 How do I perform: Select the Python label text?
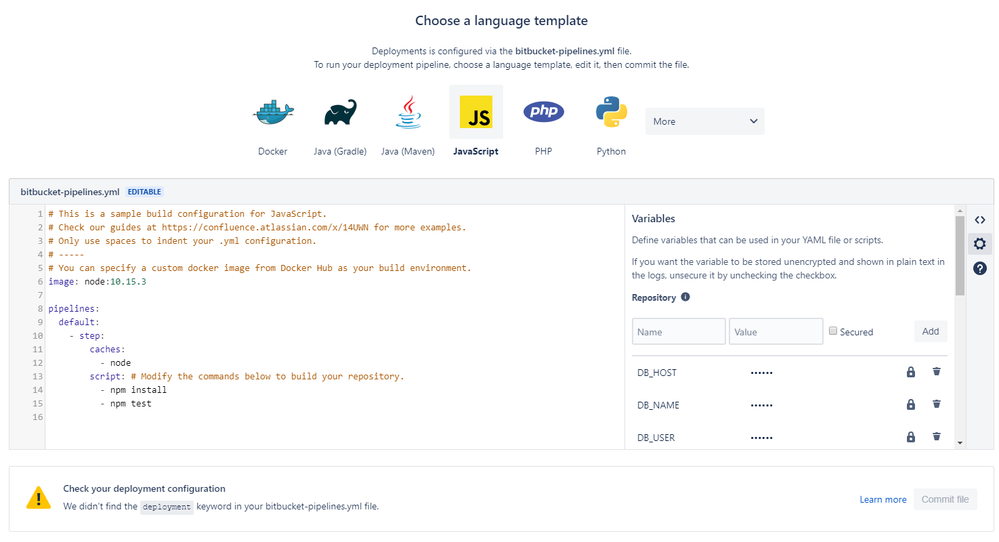(611, 152)
